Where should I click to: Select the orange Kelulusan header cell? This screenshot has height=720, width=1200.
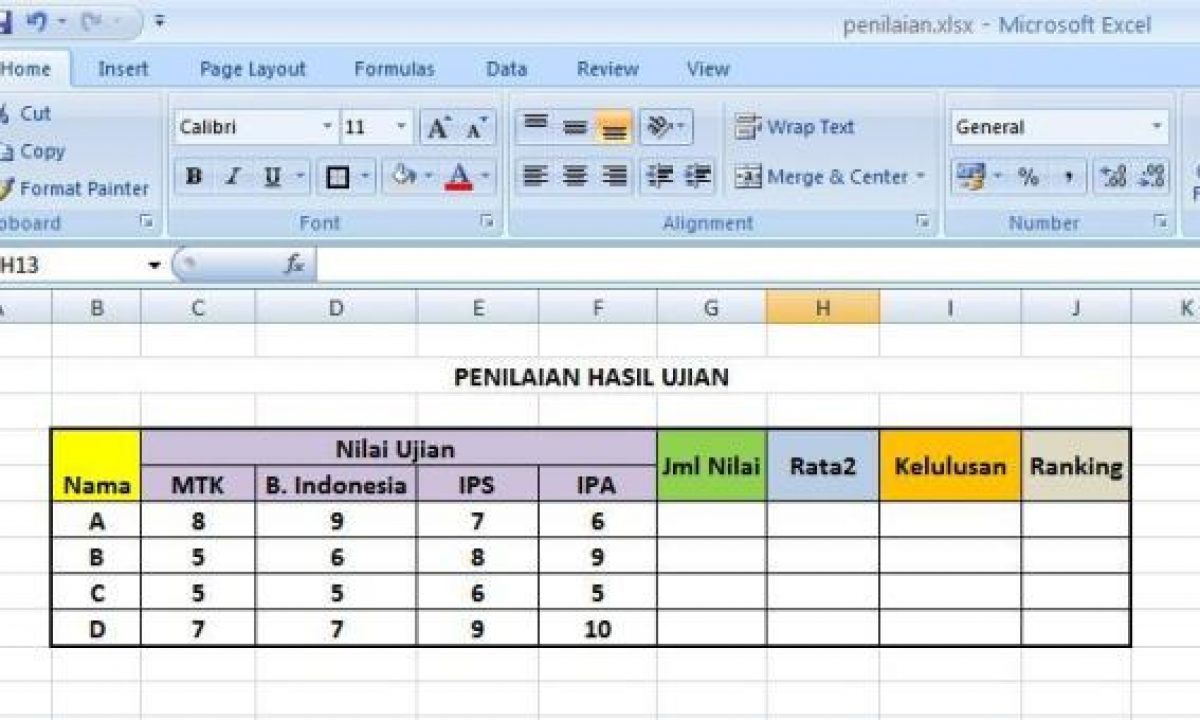tap(951, 466)
